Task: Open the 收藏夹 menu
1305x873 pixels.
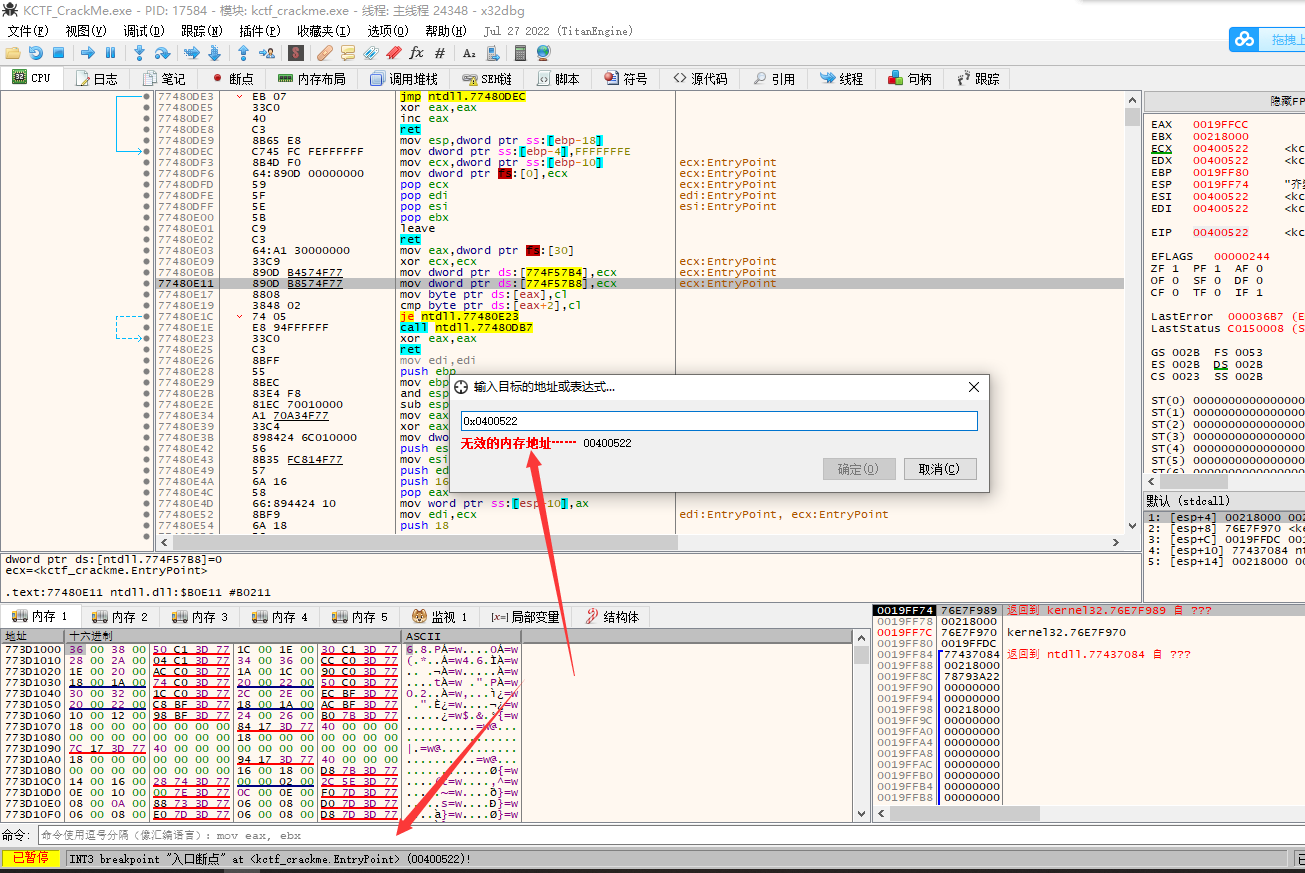Action: point(323,31)
